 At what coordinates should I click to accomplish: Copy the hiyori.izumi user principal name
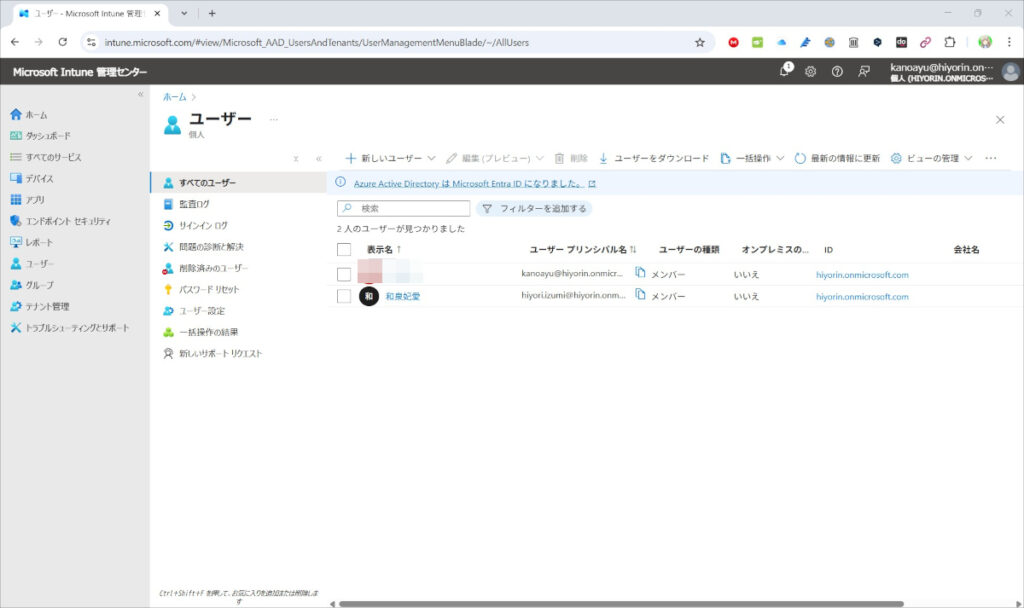[x=640, y=295]
